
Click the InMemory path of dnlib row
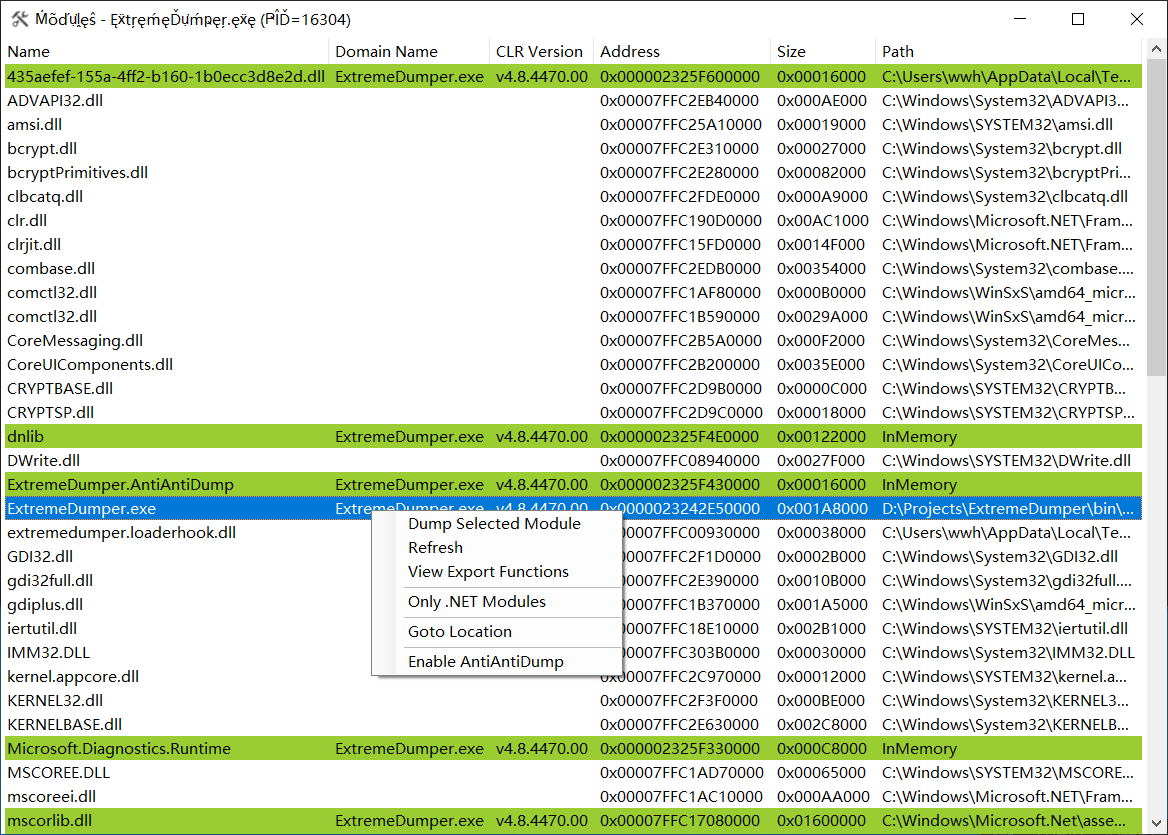pos(919,436)
